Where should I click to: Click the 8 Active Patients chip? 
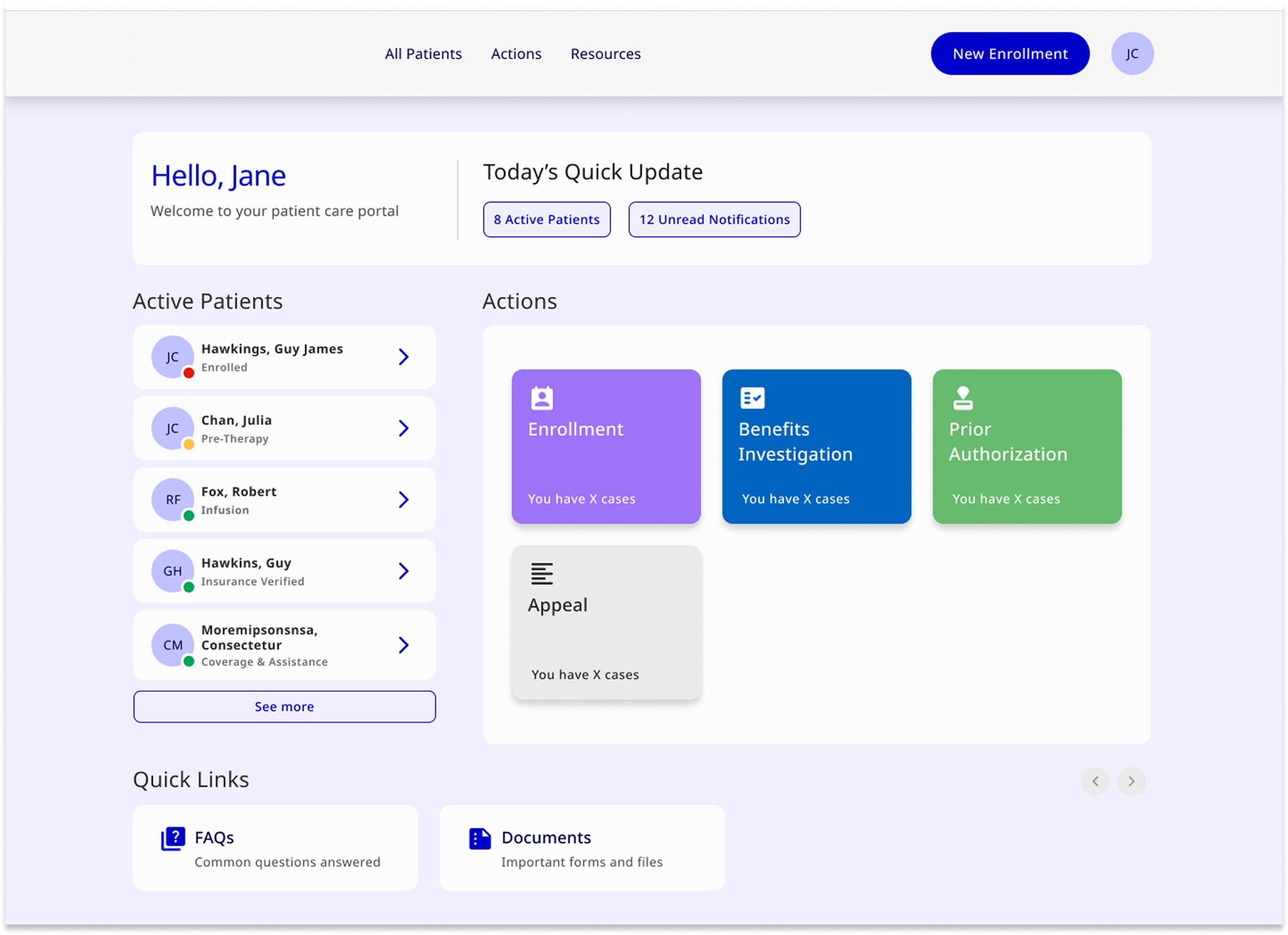(546, 219)
